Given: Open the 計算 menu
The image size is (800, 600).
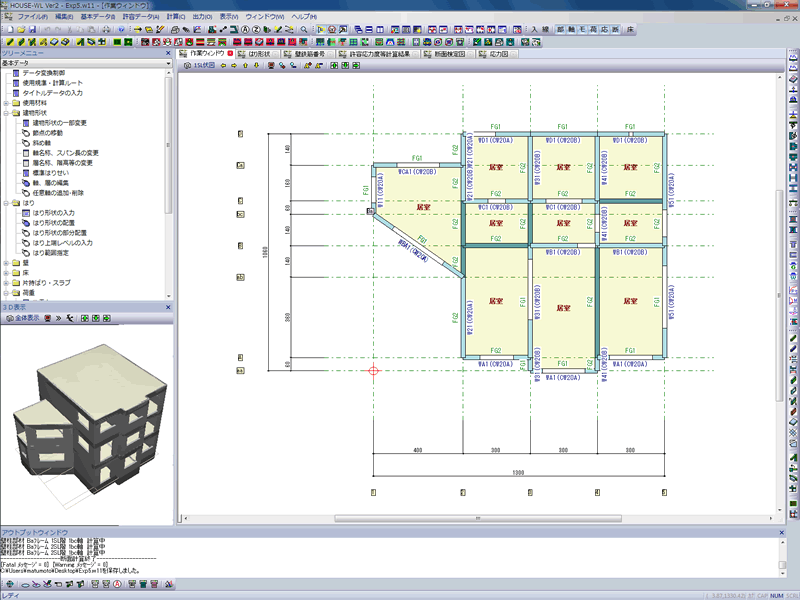Looking at the screenshot, I should [x=176, y=18].
